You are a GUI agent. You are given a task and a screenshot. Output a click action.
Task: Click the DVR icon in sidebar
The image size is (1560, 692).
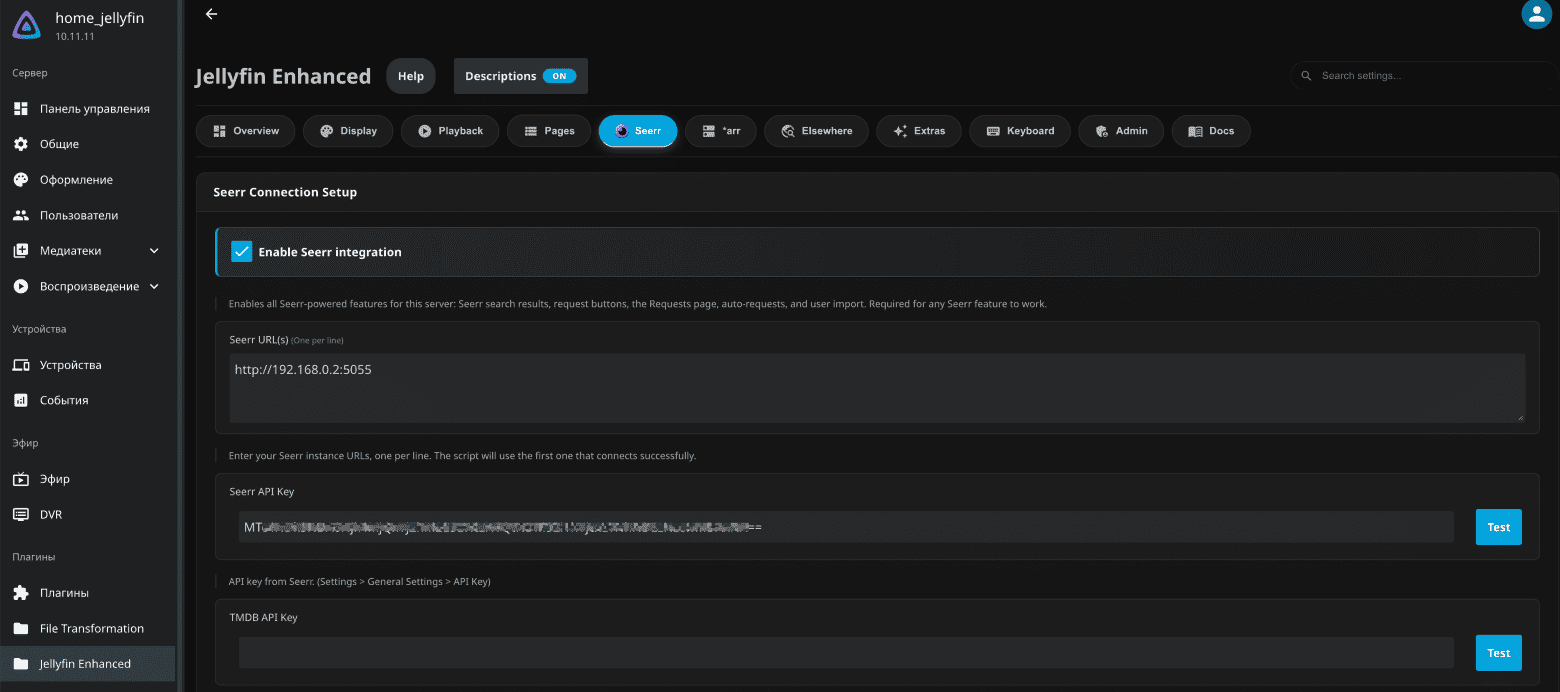pos(21,514)
